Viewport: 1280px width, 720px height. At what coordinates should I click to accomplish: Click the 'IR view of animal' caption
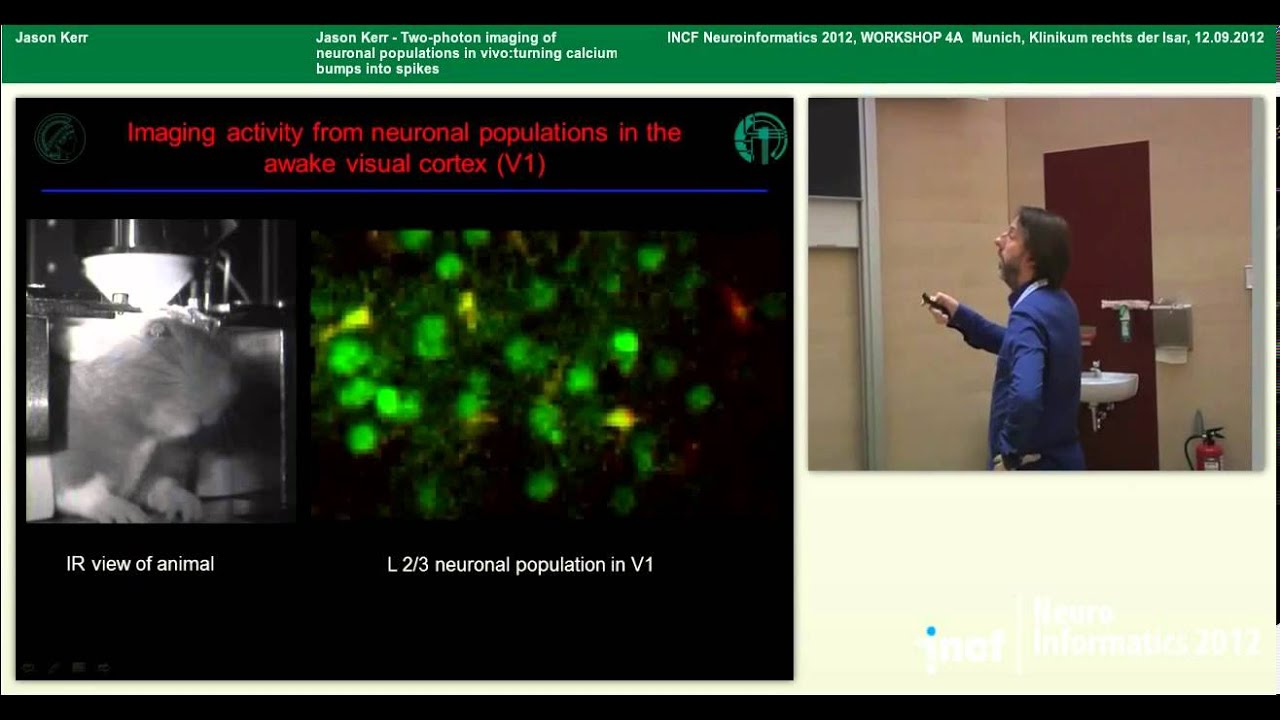[140, 564]
